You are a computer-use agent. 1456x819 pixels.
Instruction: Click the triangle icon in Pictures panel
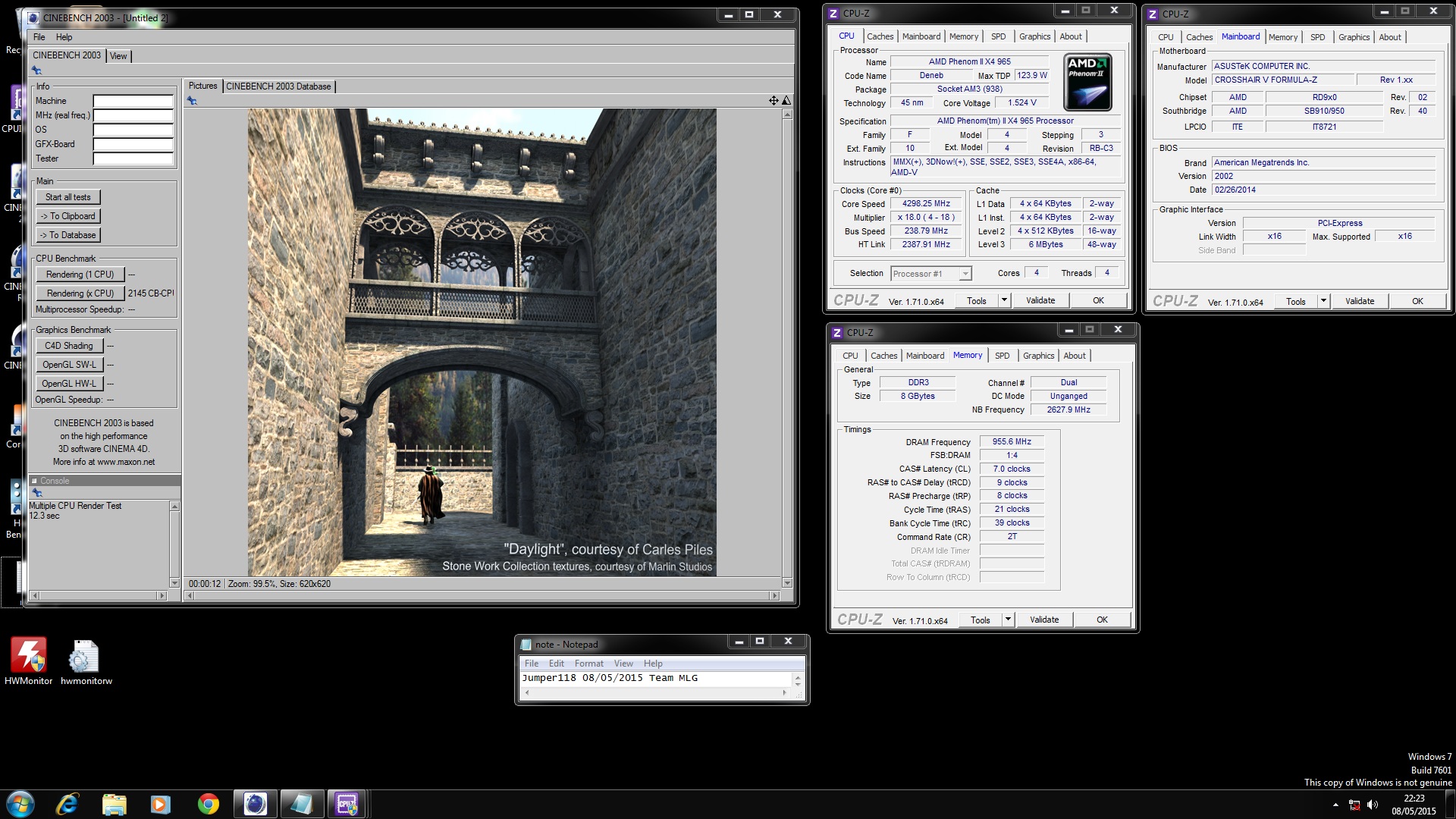(786, 100)
